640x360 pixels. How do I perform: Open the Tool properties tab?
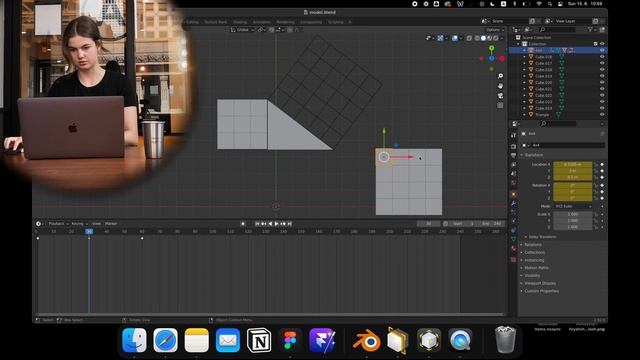point(513,136)
